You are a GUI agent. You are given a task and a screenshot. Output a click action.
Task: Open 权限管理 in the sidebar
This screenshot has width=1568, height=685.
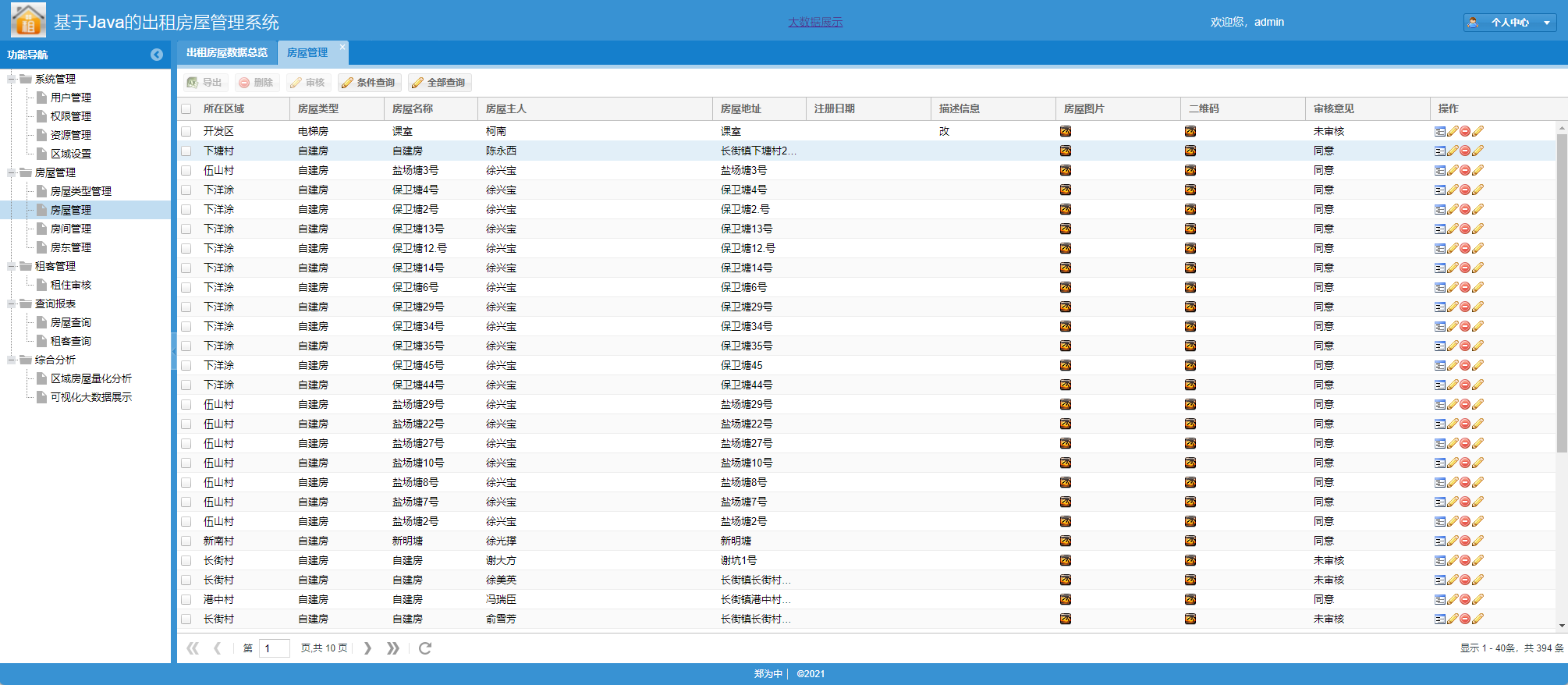[71, 116]
